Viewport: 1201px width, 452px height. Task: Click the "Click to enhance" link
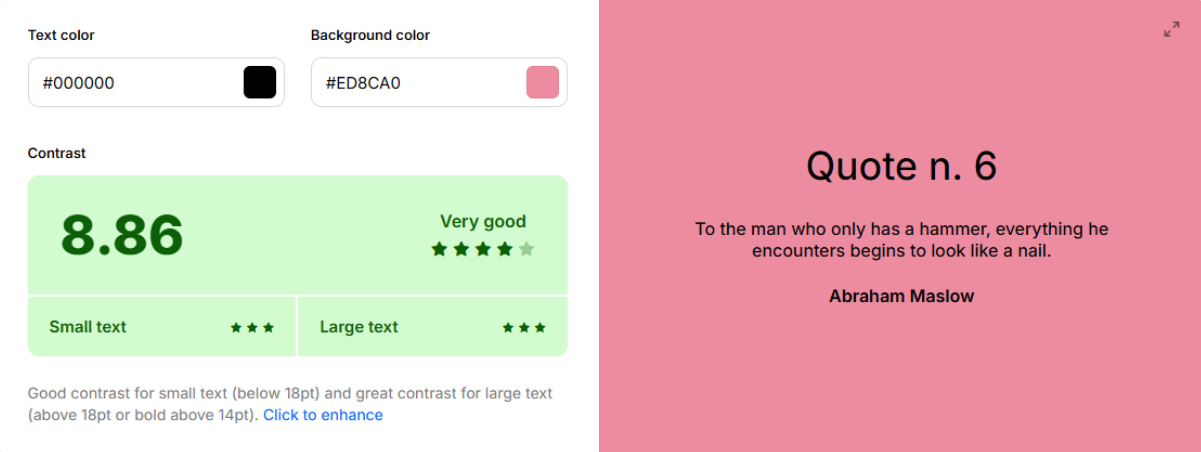coord(323,415)
